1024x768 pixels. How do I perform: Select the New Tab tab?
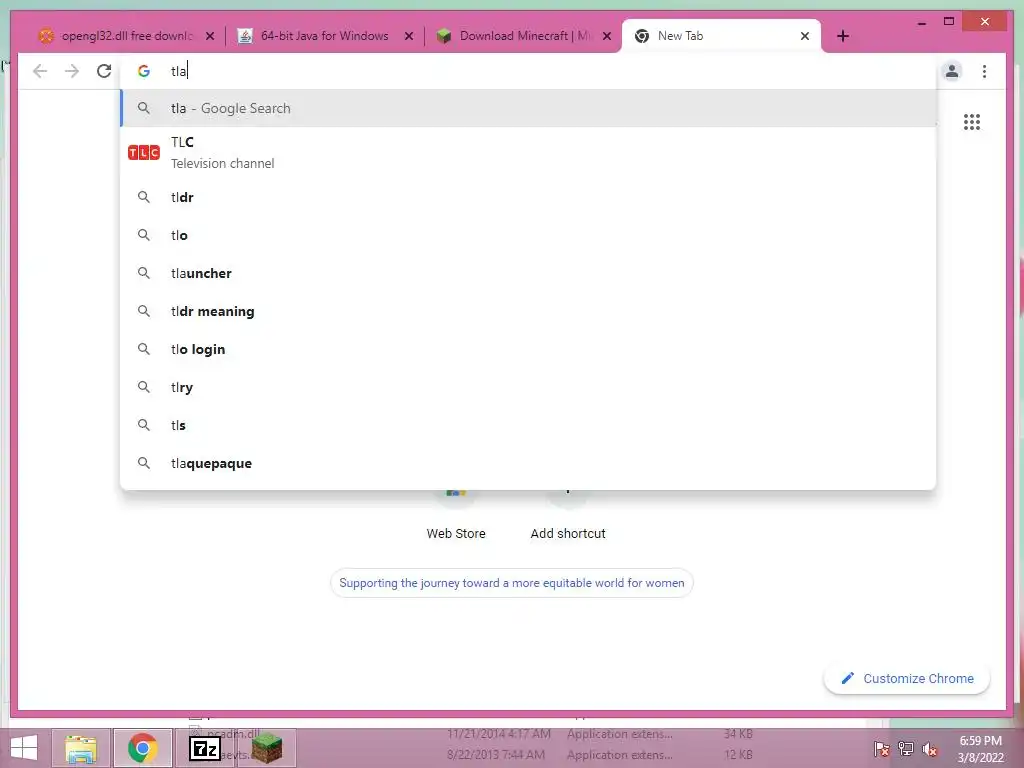(721, 36)
